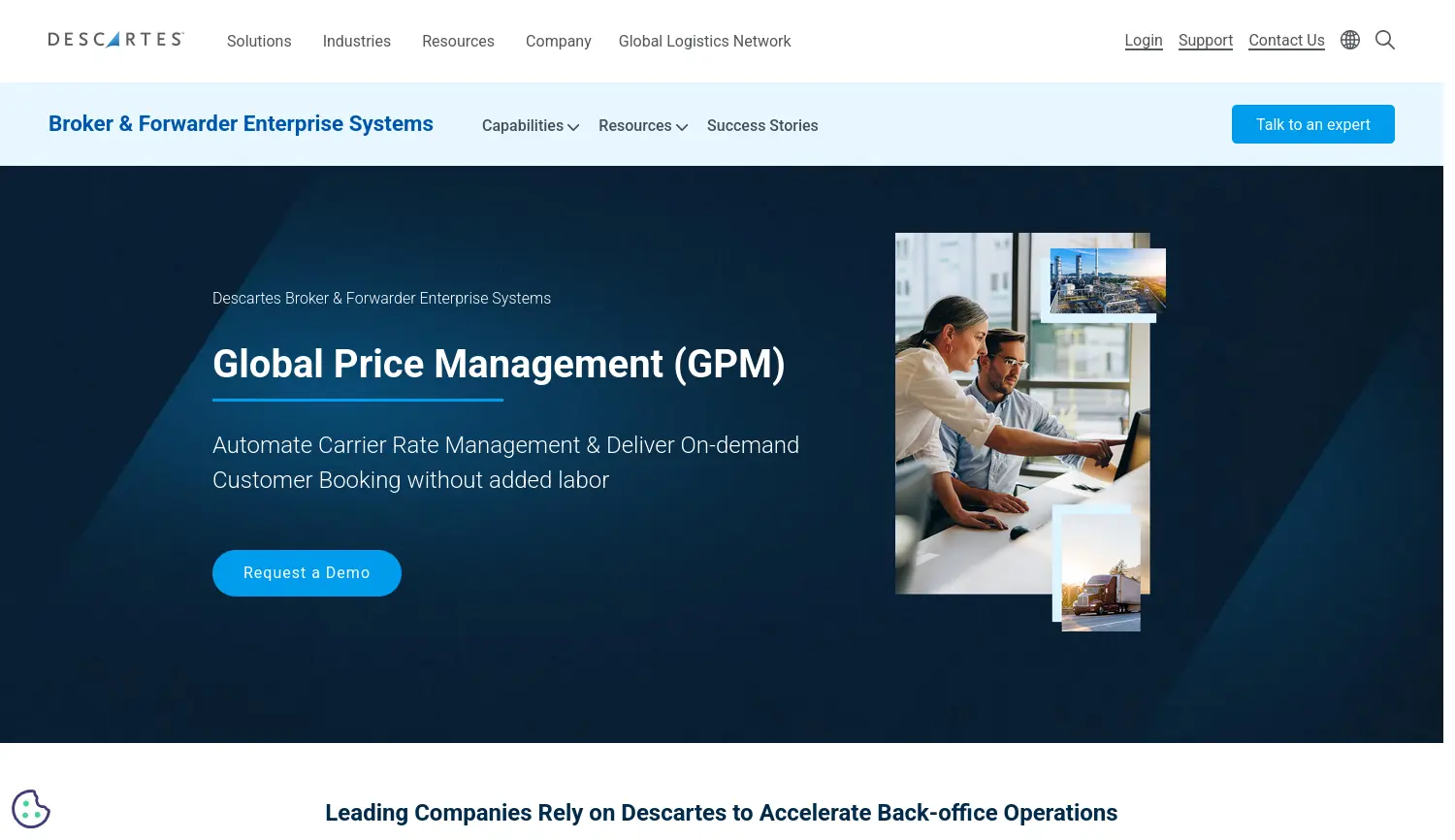Expand the Resources dropdown in sub-navigation
The image size is (1455, 840).
tap(643, 125)
